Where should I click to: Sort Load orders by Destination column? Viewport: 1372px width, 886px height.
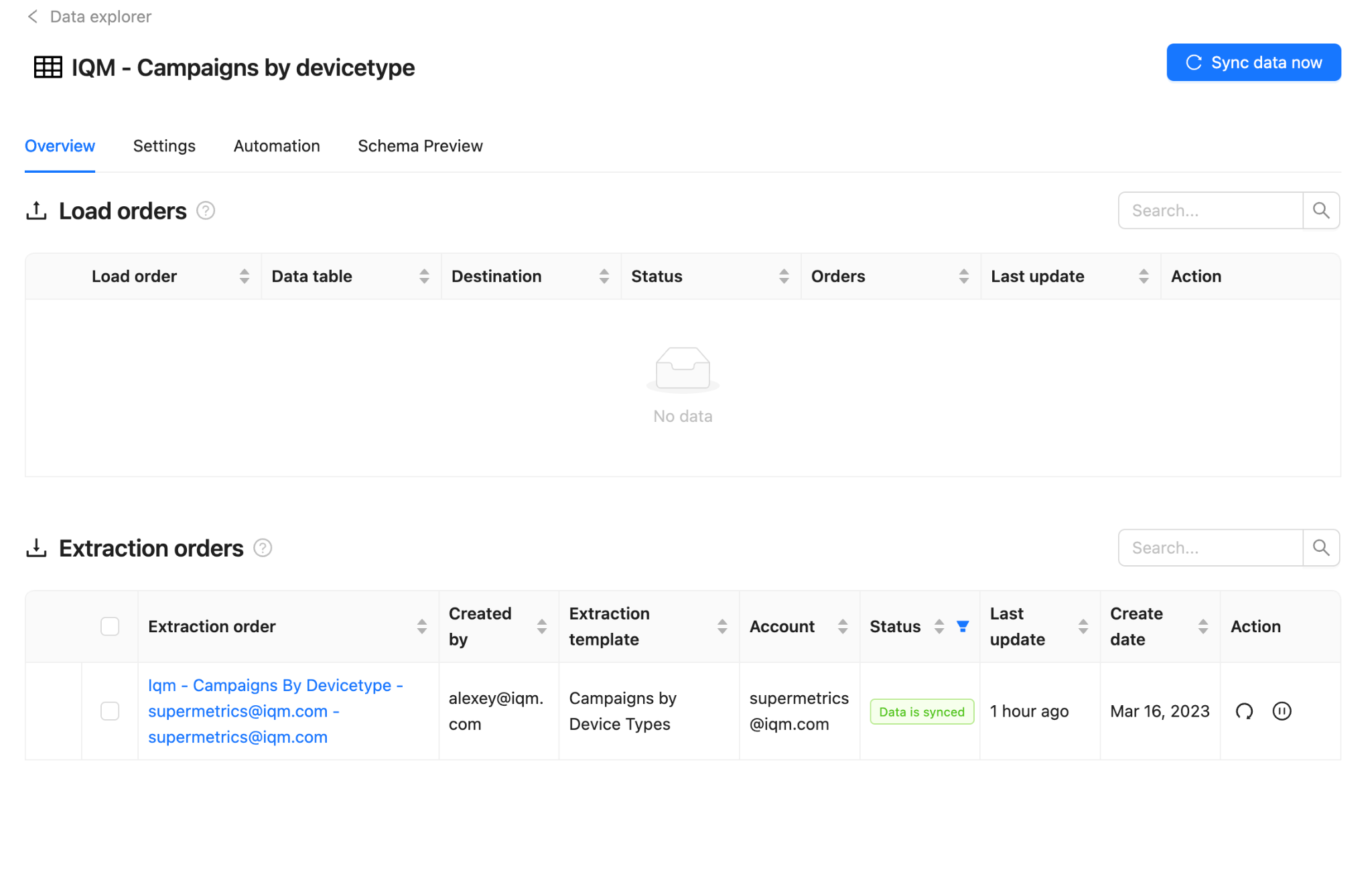click(604, 276)
